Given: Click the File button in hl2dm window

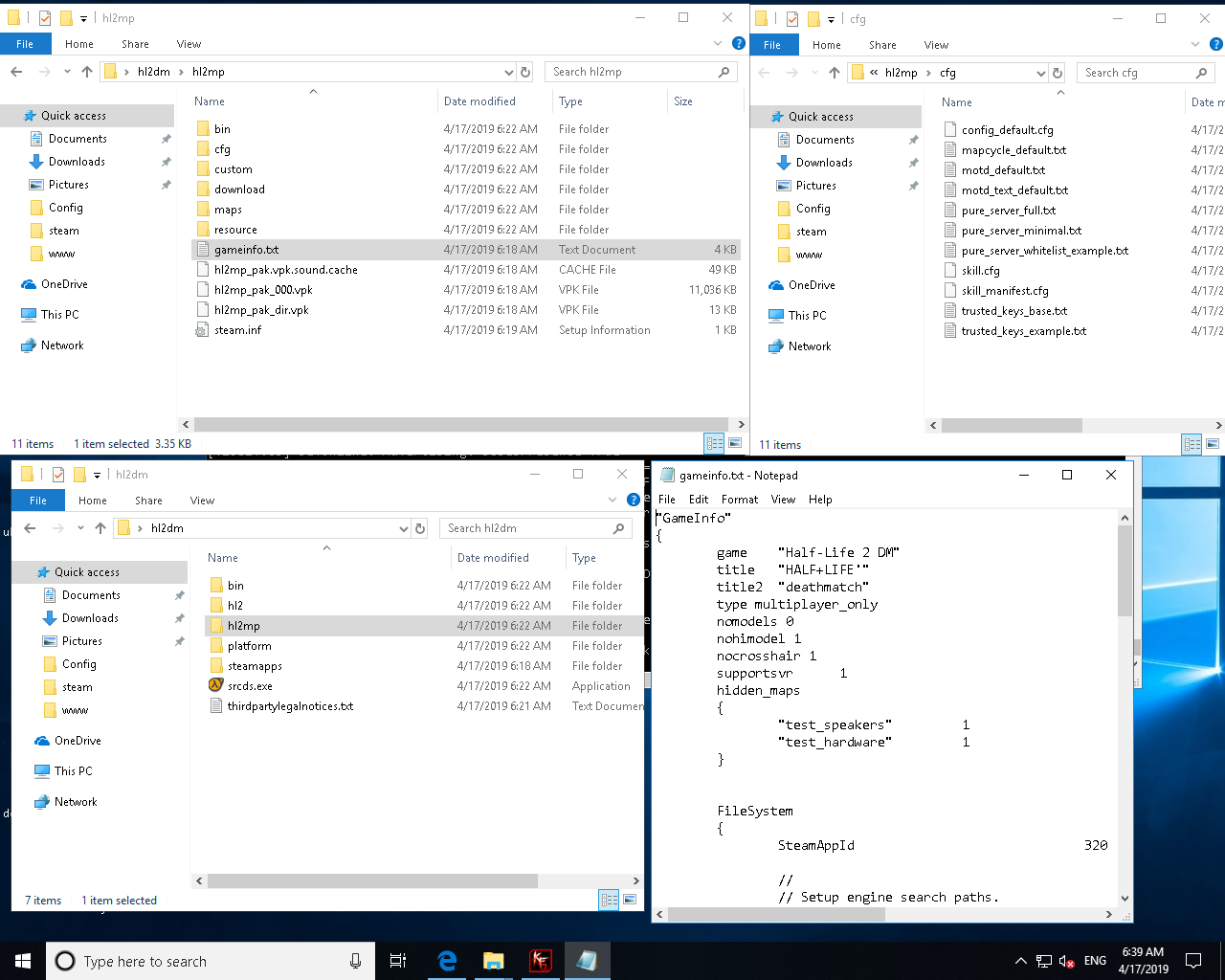Looking at the screenshot, I should [38, 500].
